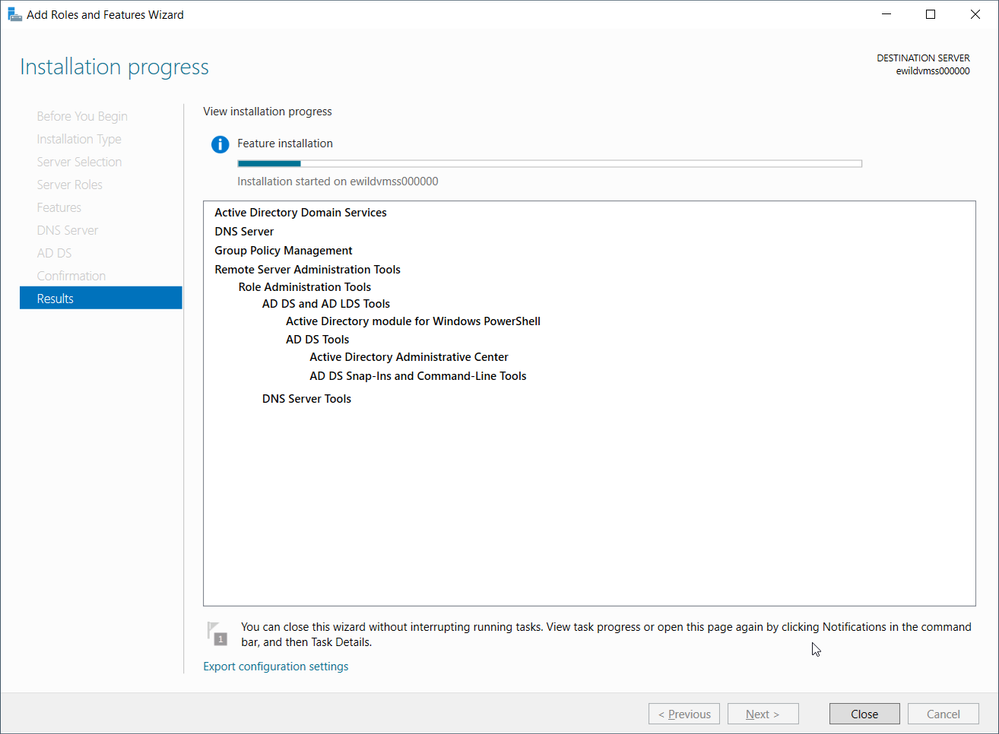Click the blue information icon beside Feature installation
Screen dimensions: 999x734
(x=220, y=145)
